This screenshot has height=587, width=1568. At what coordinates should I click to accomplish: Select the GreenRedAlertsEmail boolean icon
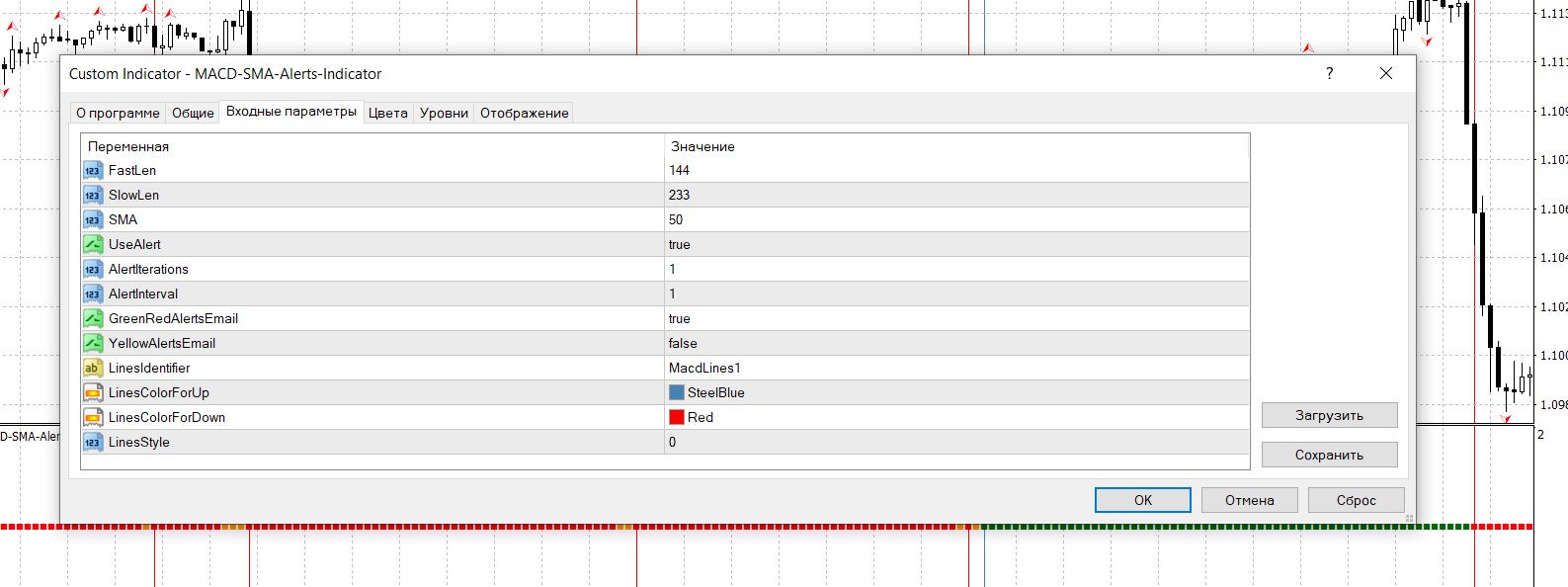click(93, 318)
